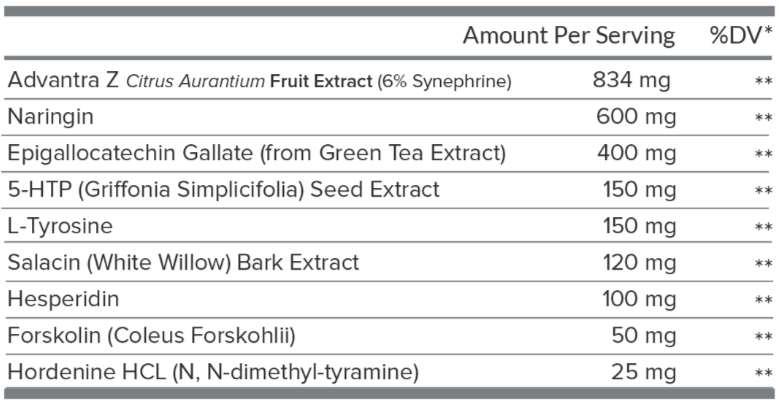The image size is (780, 404).
Task: Click the 600 mg value
Action: [636, 117]
